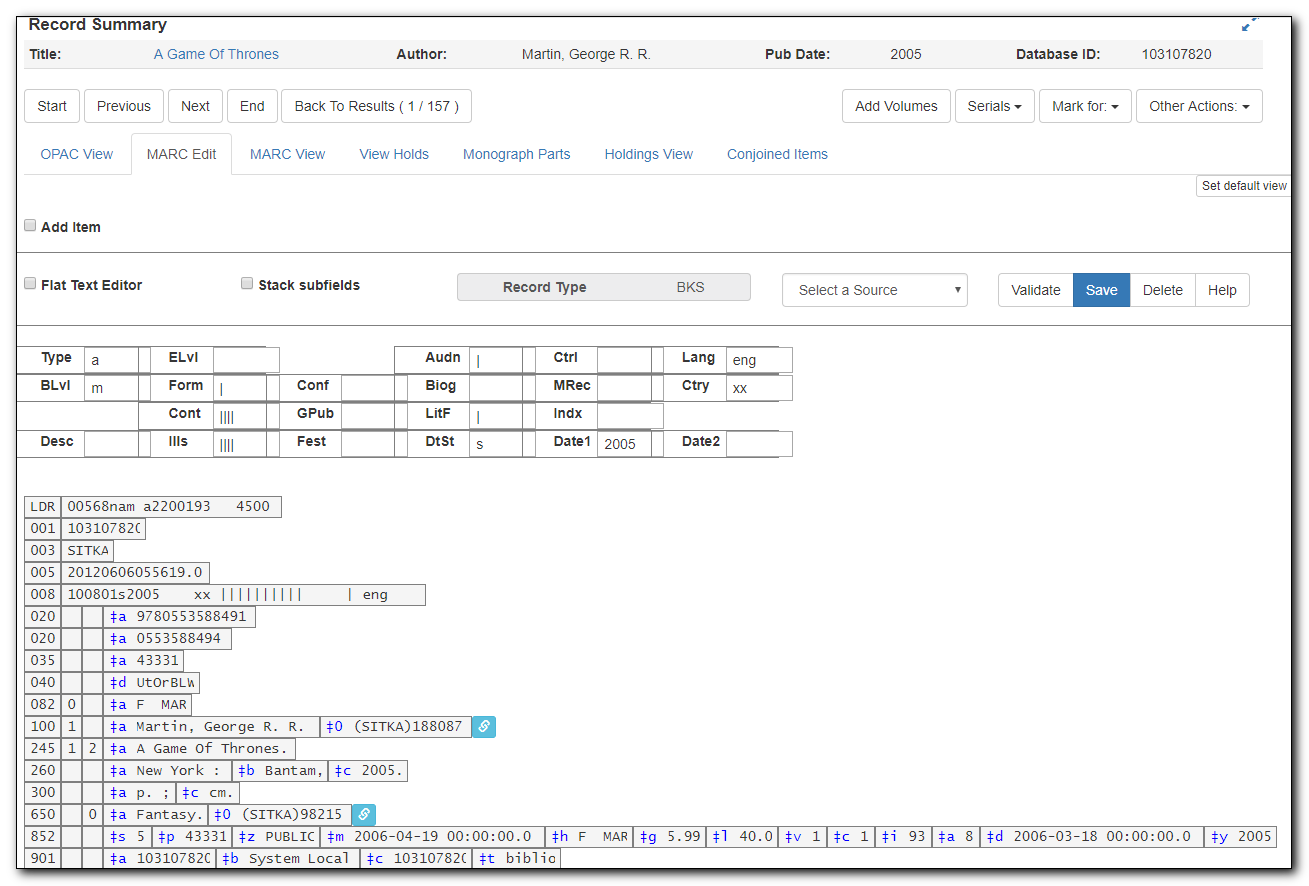Screen dimensions: 1309x886
Task: Click Back To Results button
Action: [376, 106]
